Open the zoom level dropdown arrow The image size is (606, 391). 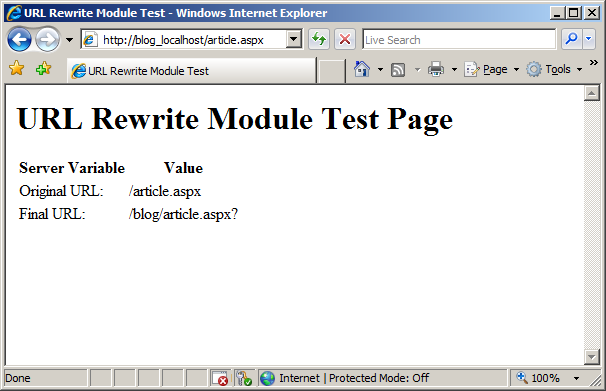[x=576, y=378]
